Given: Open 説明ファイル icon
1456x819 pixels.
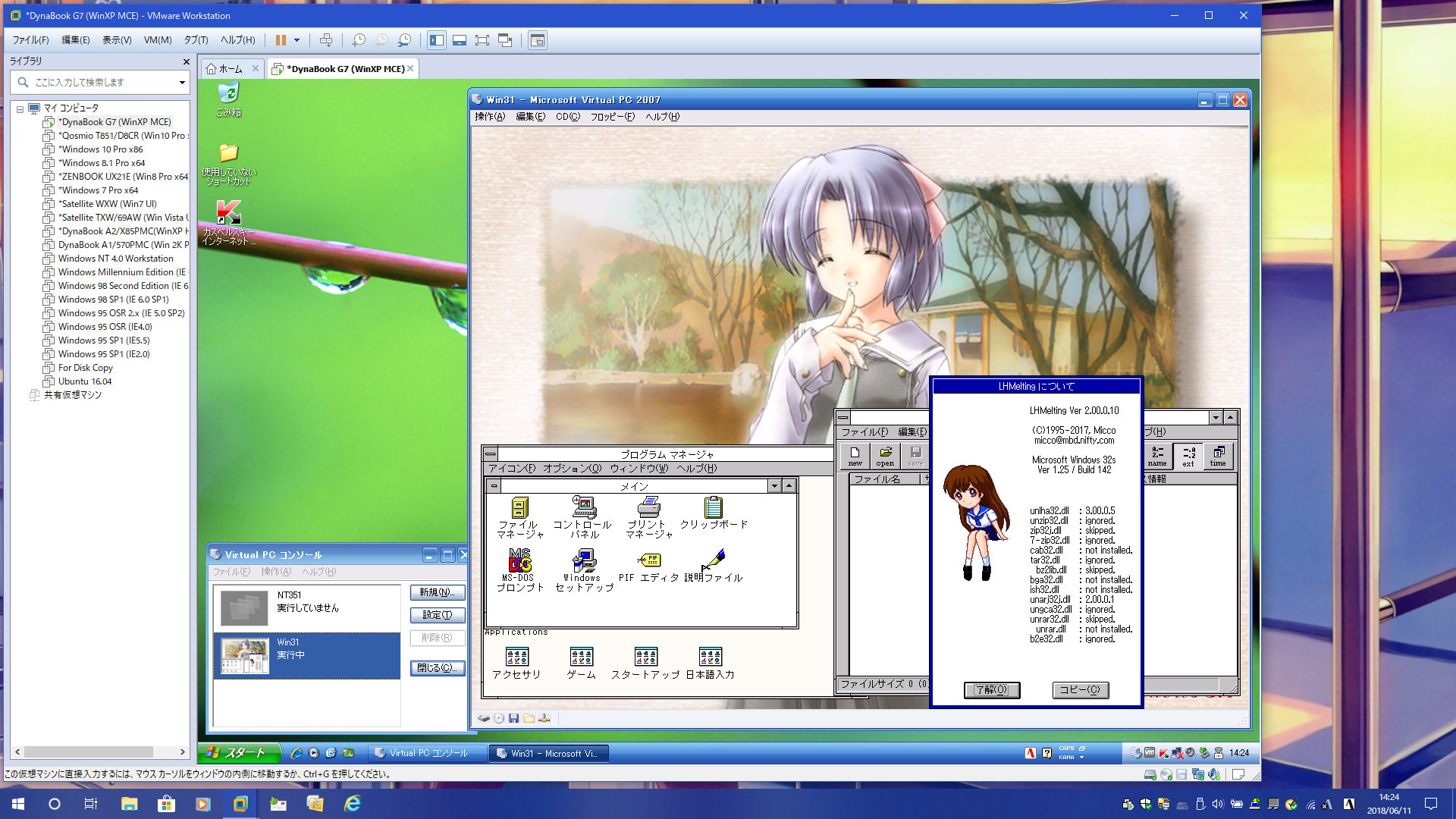Looking at the screenshot, I should [x=713, y=566].
